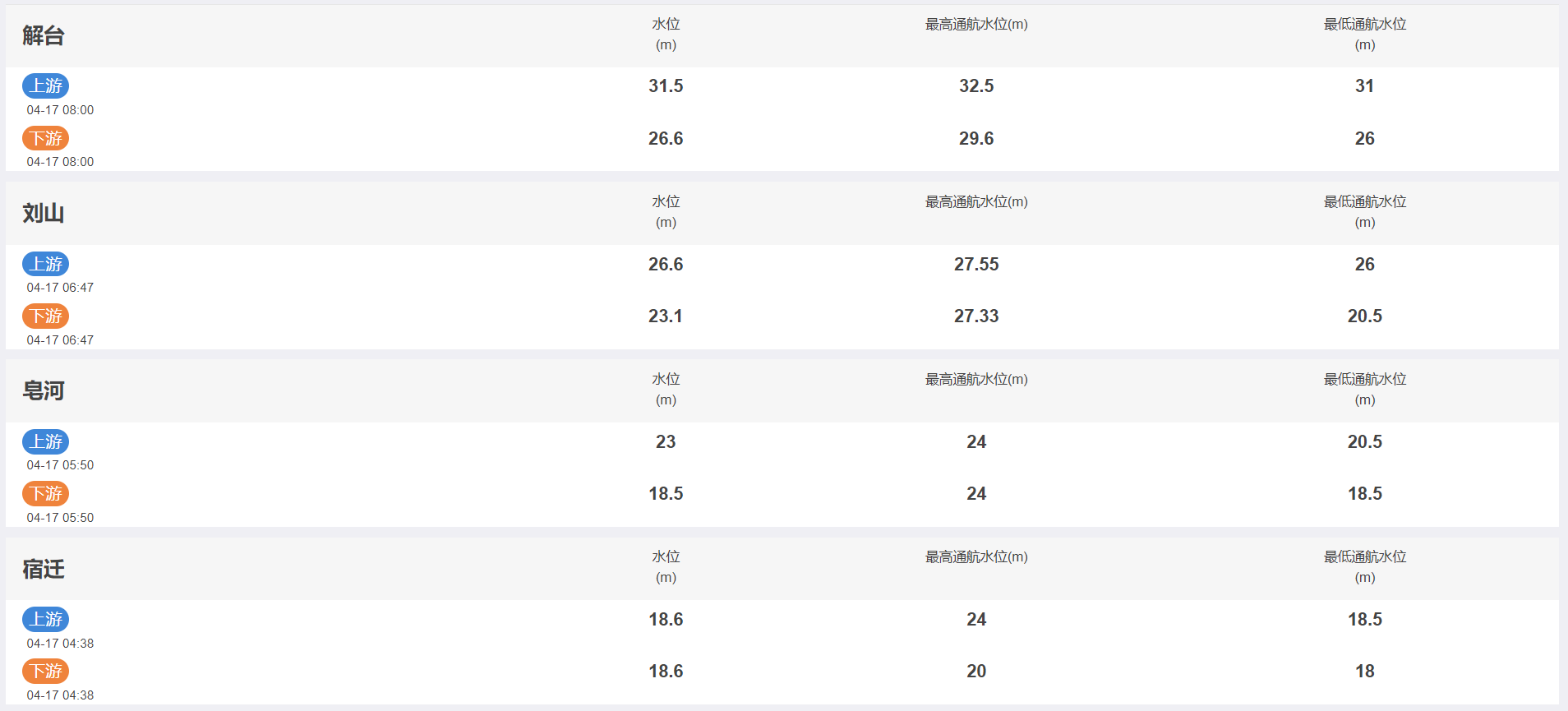Click 宿迁 downstream max navigable level 20
The height and width of the screenshot is (711, 1568).
[x=976, y=671]
